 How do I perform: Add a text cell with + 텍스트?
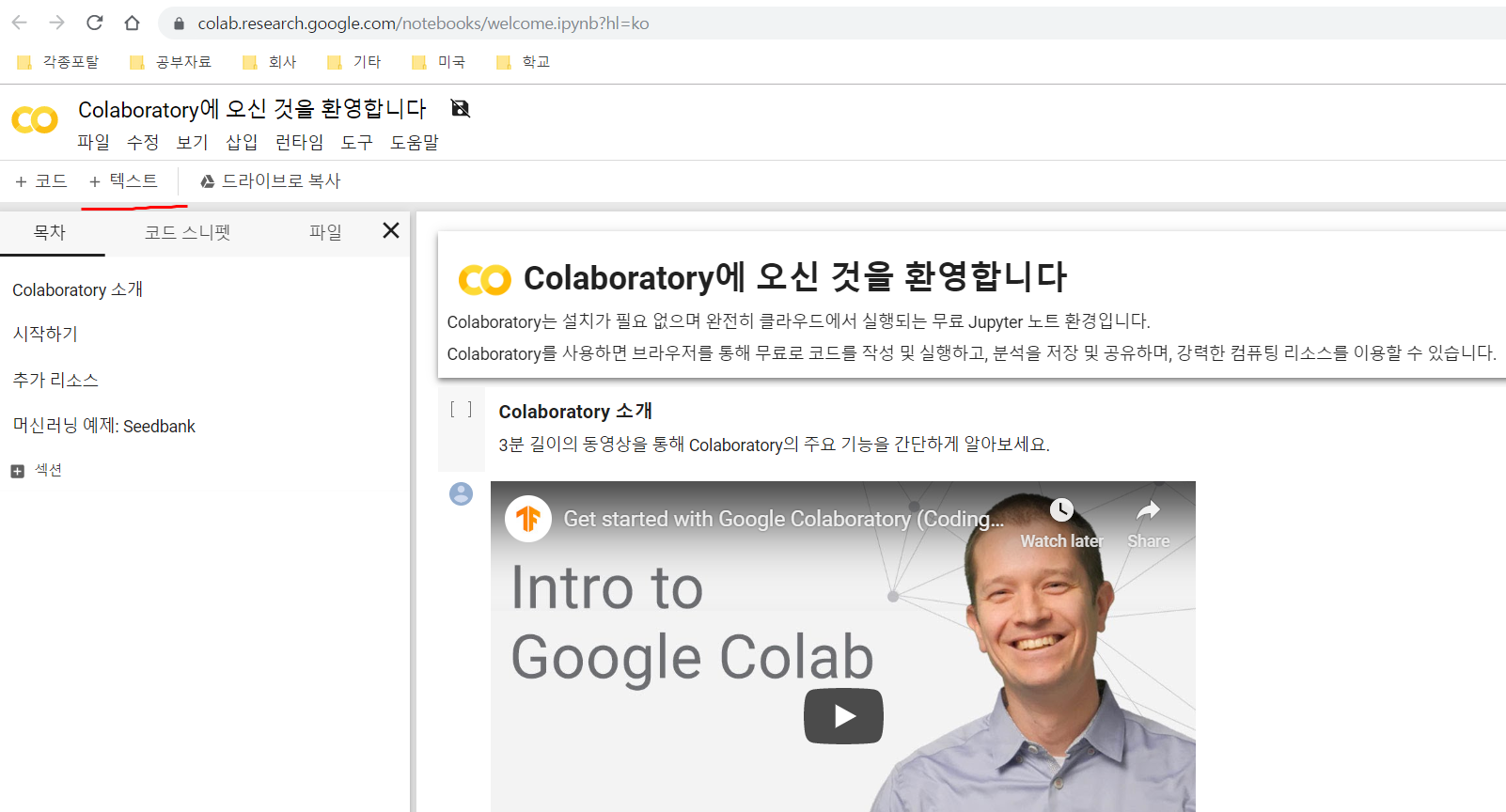click(123, 181)
